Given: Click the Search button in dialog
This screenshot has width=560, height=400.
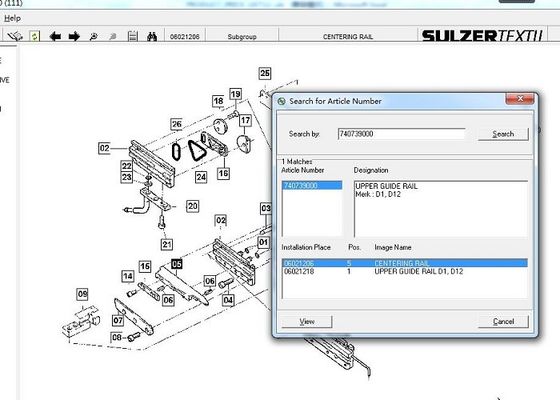Looking at the screenshot, I should pos(503,134).
